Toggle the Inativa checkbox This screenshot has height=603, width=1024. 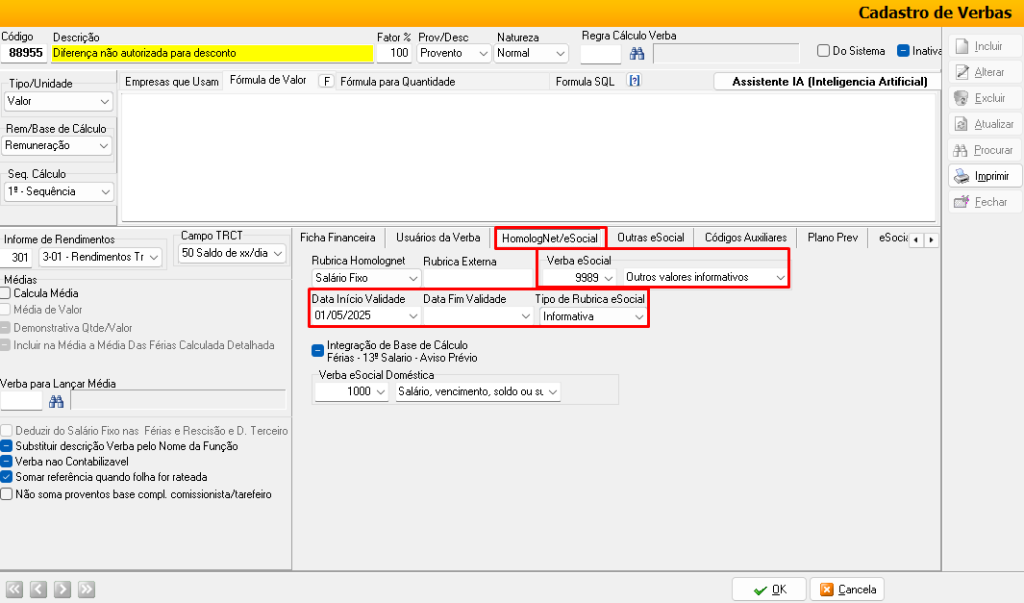click(903, 50)
